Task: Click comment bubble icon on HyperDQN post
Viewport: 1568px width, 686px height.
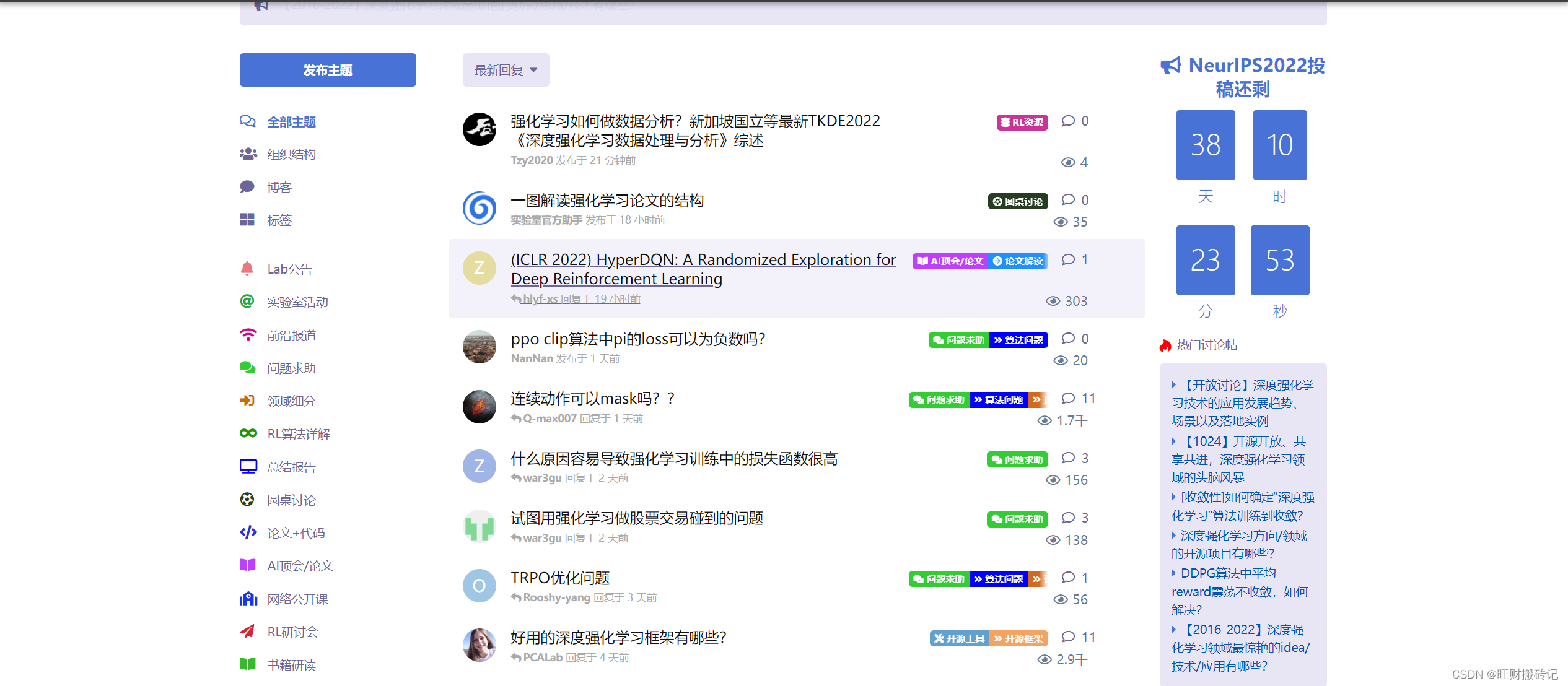Action: [x=1068, y=260]
